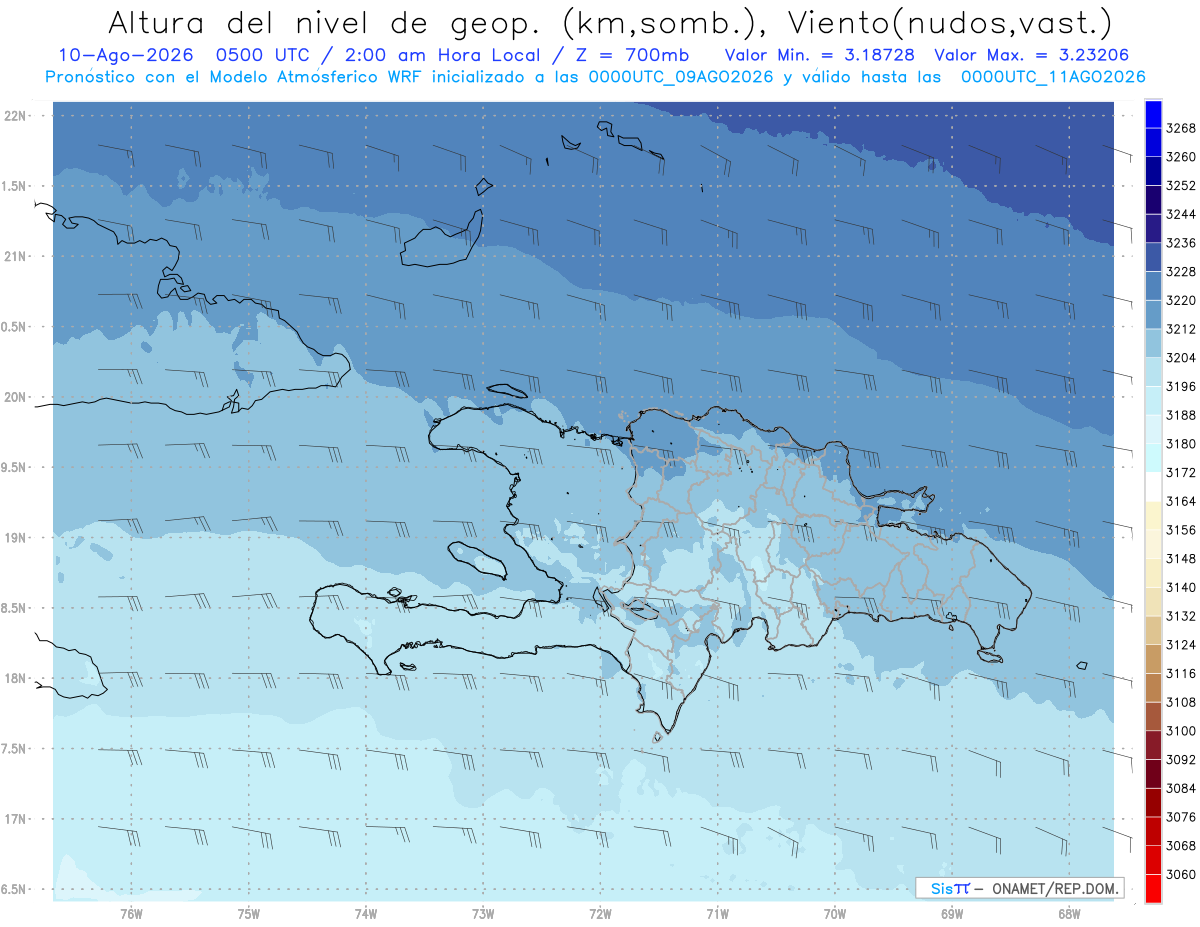
Task: Click the color bar value 3148
Action: tap(1181, 558)
